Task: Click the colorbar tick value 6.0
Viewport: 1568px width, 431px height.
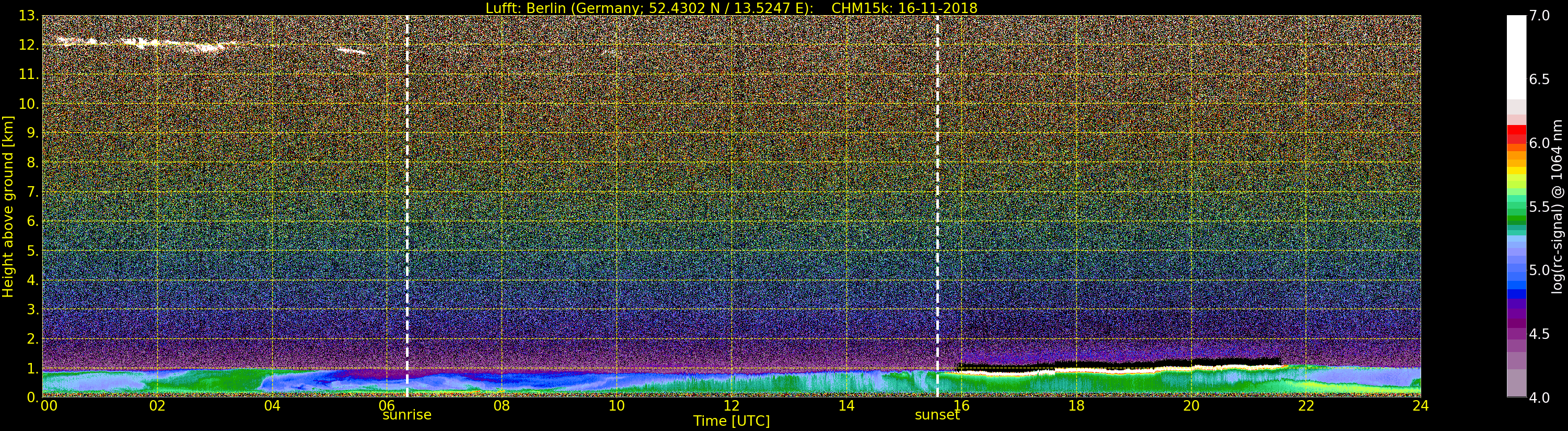Action: click(1539, 143)
